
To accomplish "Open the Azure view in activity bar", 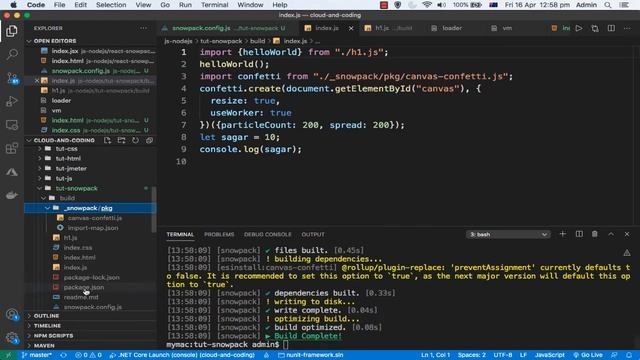I will 12,172.
